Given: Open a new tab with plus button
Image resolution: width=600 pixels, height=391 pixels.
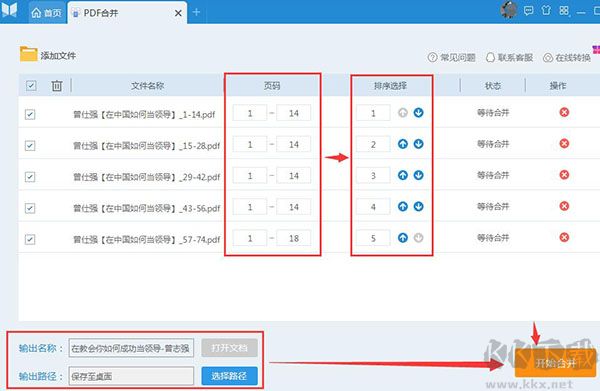Looking at the screenshot, I should (x=196, y=12).
